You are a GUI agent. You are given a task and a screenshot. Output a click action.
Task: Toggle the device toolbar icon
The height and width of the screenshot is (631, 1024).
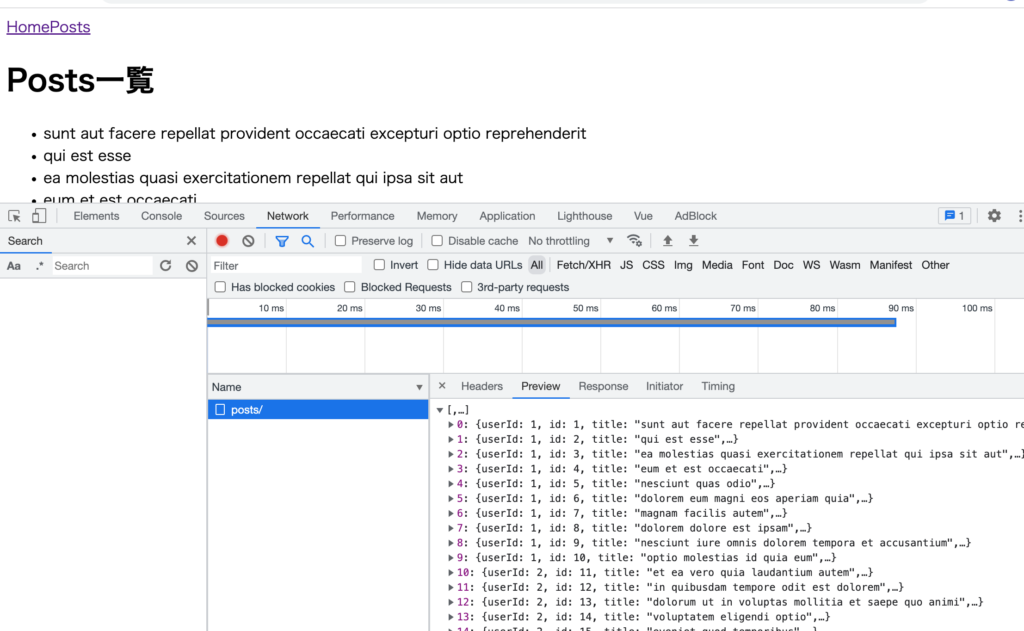point(38,216)
